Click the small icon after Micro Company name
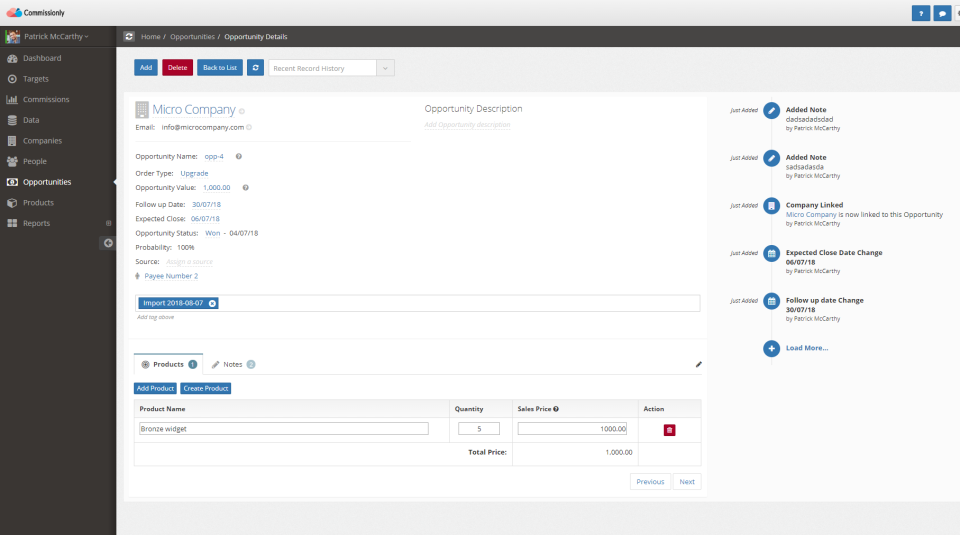960x535 pixels. (242, 111)
